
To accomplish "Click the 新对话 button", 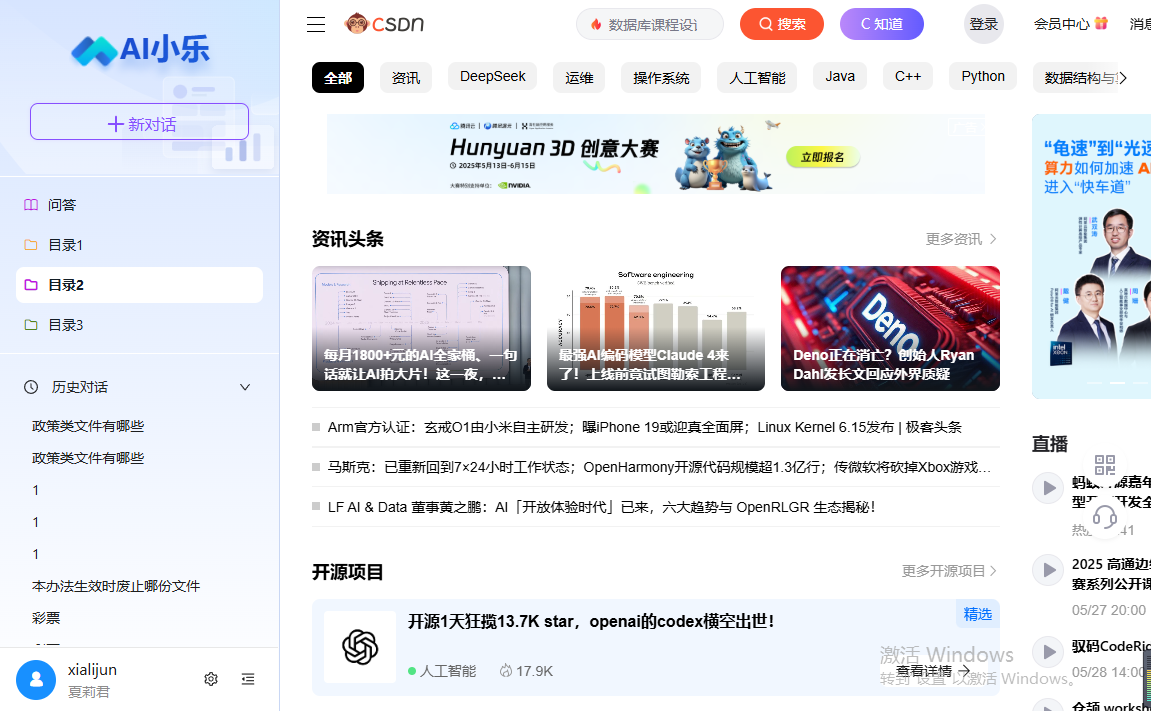I will pyautogui.click(x=139, y=122).
